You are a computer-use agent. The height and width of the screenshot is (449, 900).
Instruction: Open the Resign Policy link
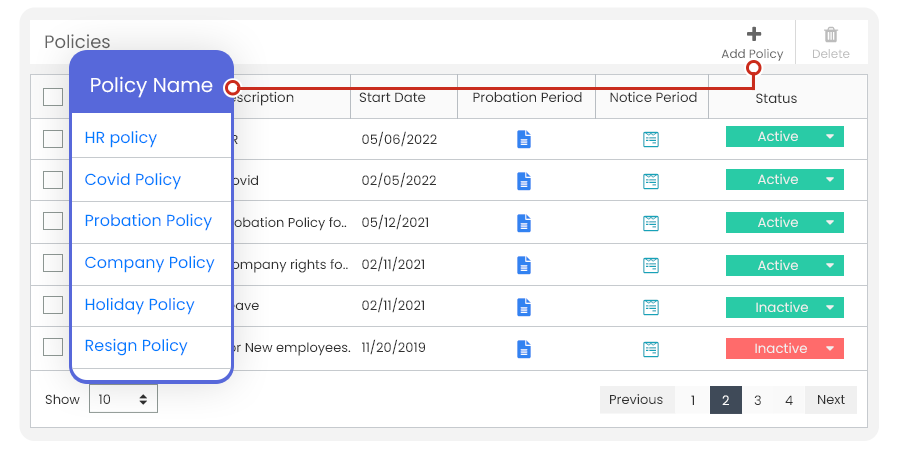(136, 346)
